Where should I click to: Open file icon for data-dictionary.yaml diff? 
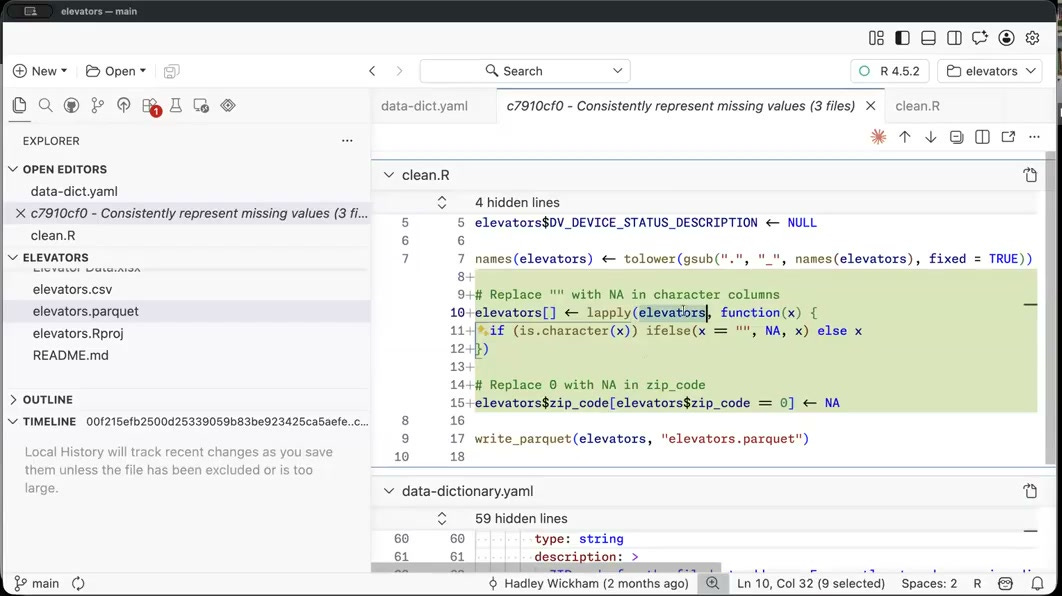[x=1030, y=491]
